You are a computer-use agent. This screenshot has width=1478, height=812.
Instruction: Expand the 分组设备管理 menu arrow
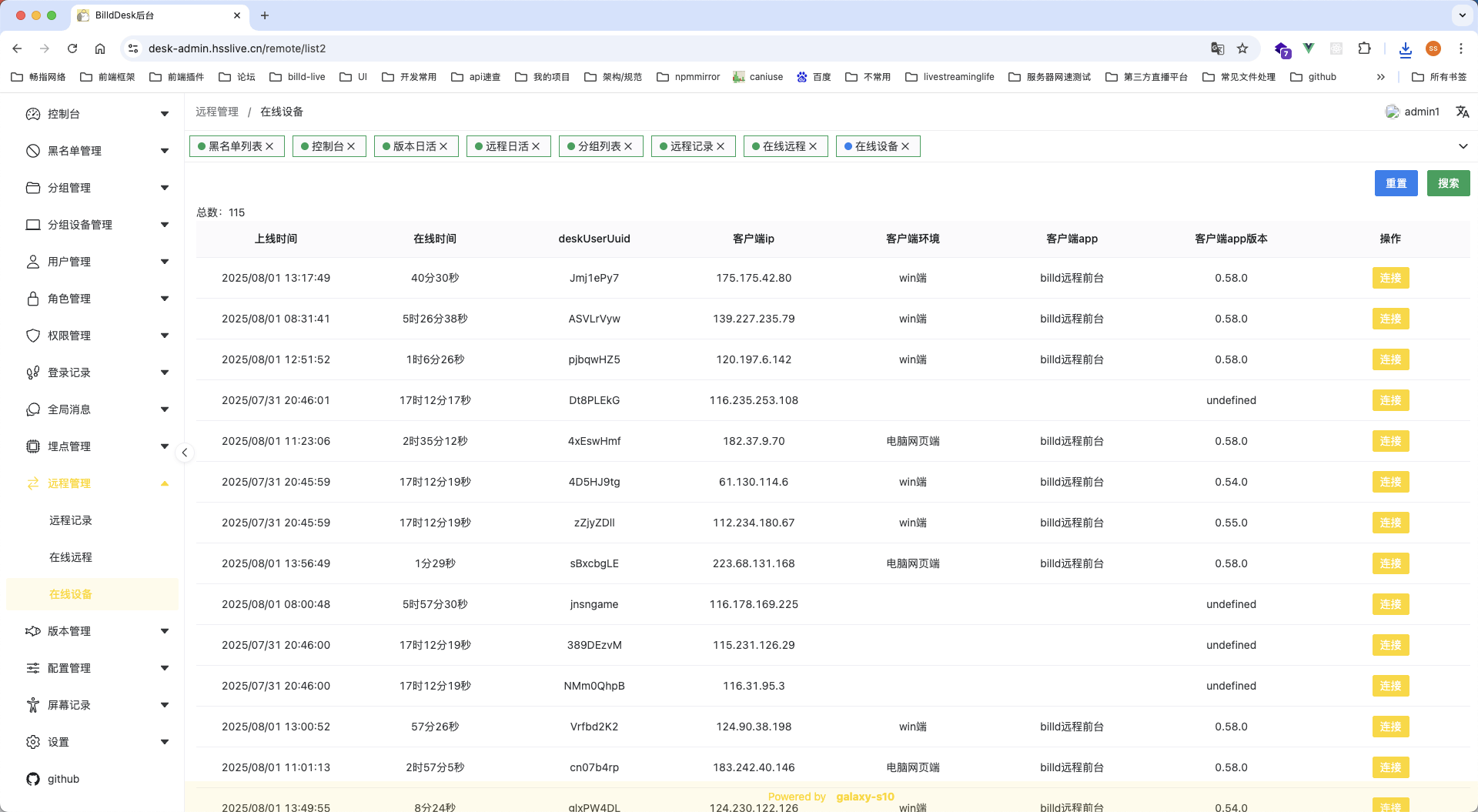click(x=165, y=225)
